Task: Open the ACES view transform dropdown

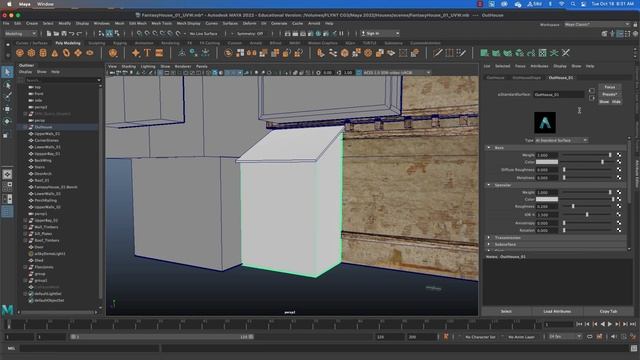Action: click(x=396, y=73)
